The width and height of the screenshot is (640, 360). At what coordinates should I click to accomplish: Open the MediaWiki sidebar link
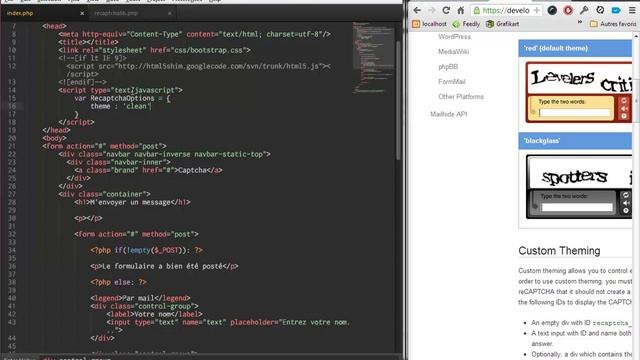pyautogui.click(x=453, y=52)
